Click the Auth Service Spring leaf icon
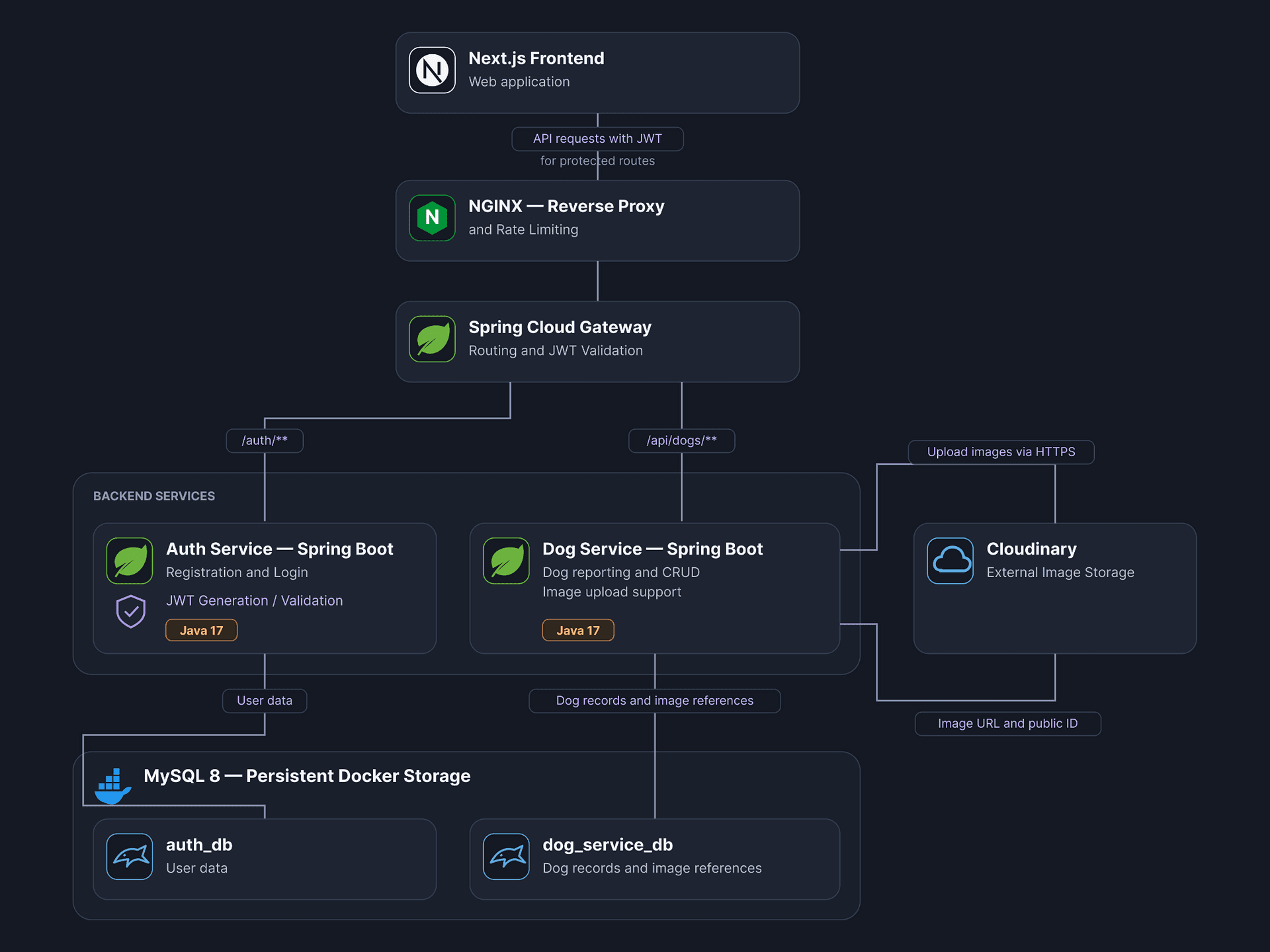This screenshot has height=952, width=1270. (x=130, y=561)
